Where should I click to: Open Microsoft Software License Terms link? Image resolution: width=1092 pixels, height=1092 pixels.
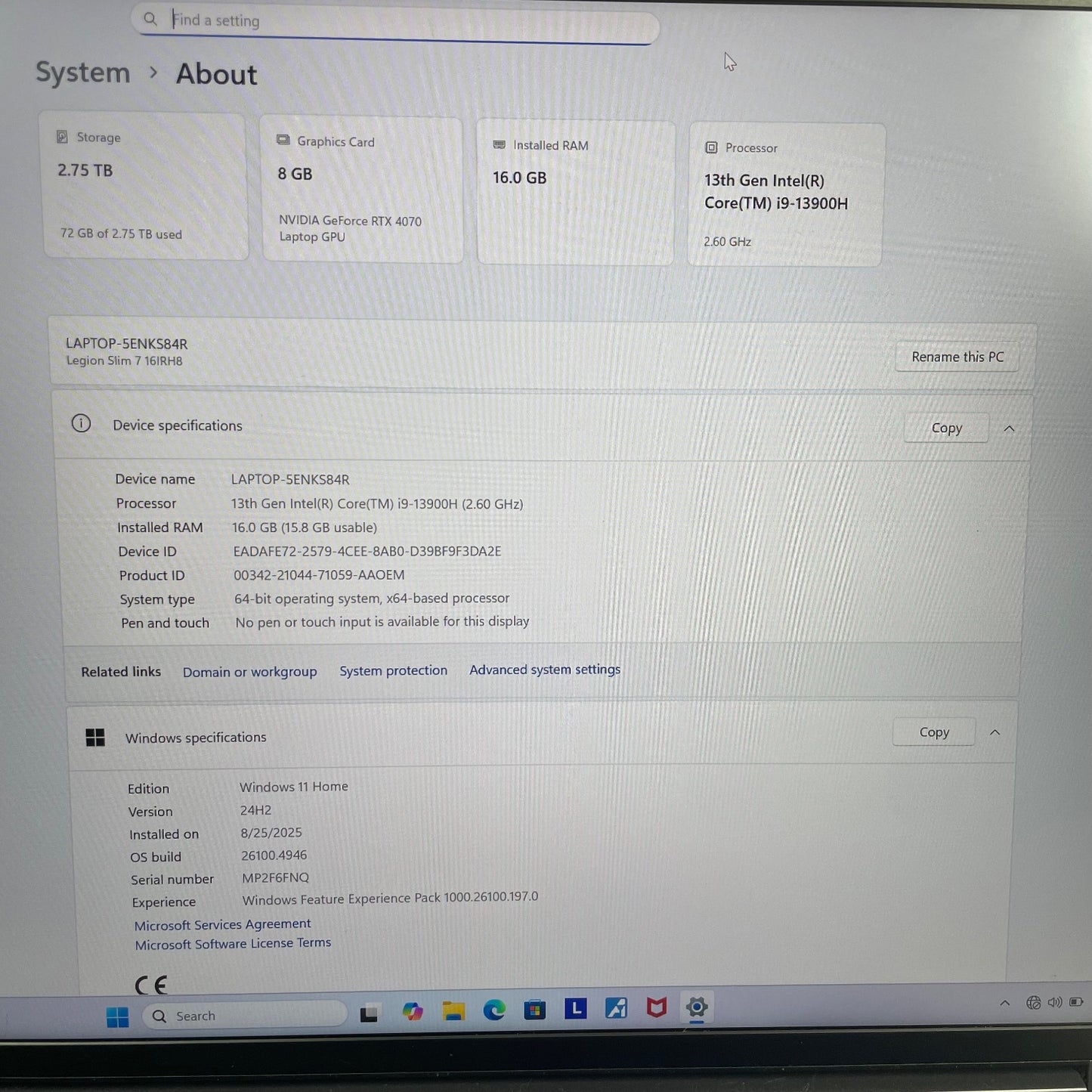233,944
